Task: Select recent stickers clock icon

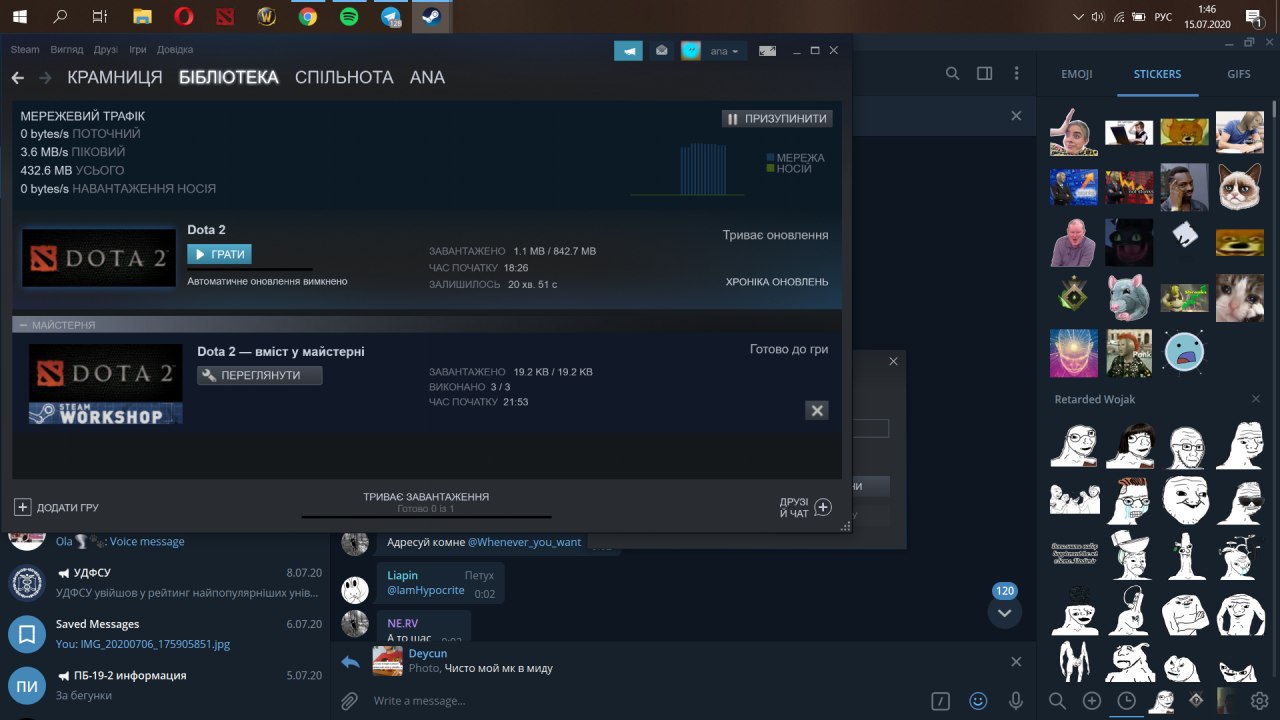Action: tap(1127, 701)
